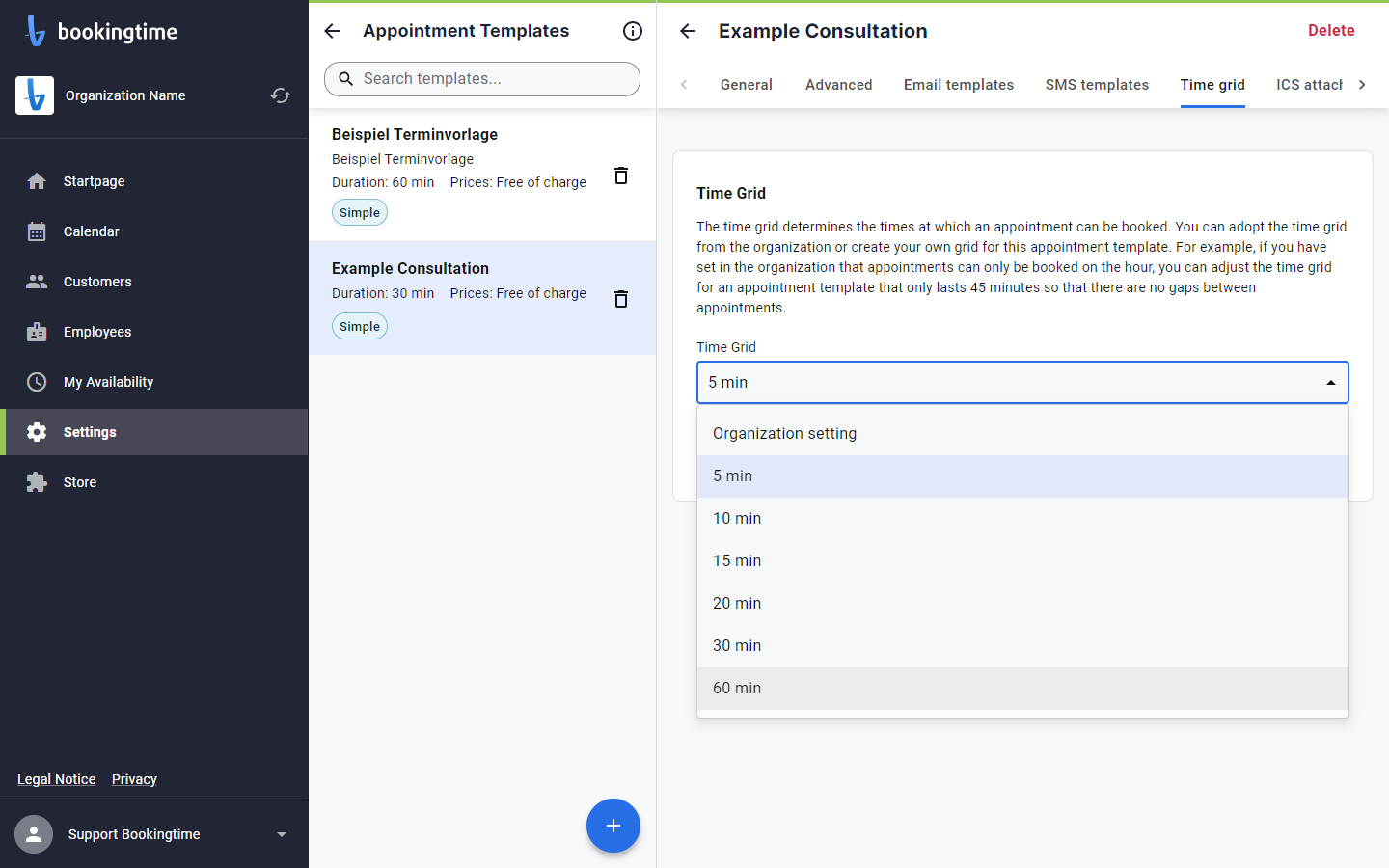Click the Organization Name logo thumbnail
The image size is (1389, 868).
coord(35,95)
